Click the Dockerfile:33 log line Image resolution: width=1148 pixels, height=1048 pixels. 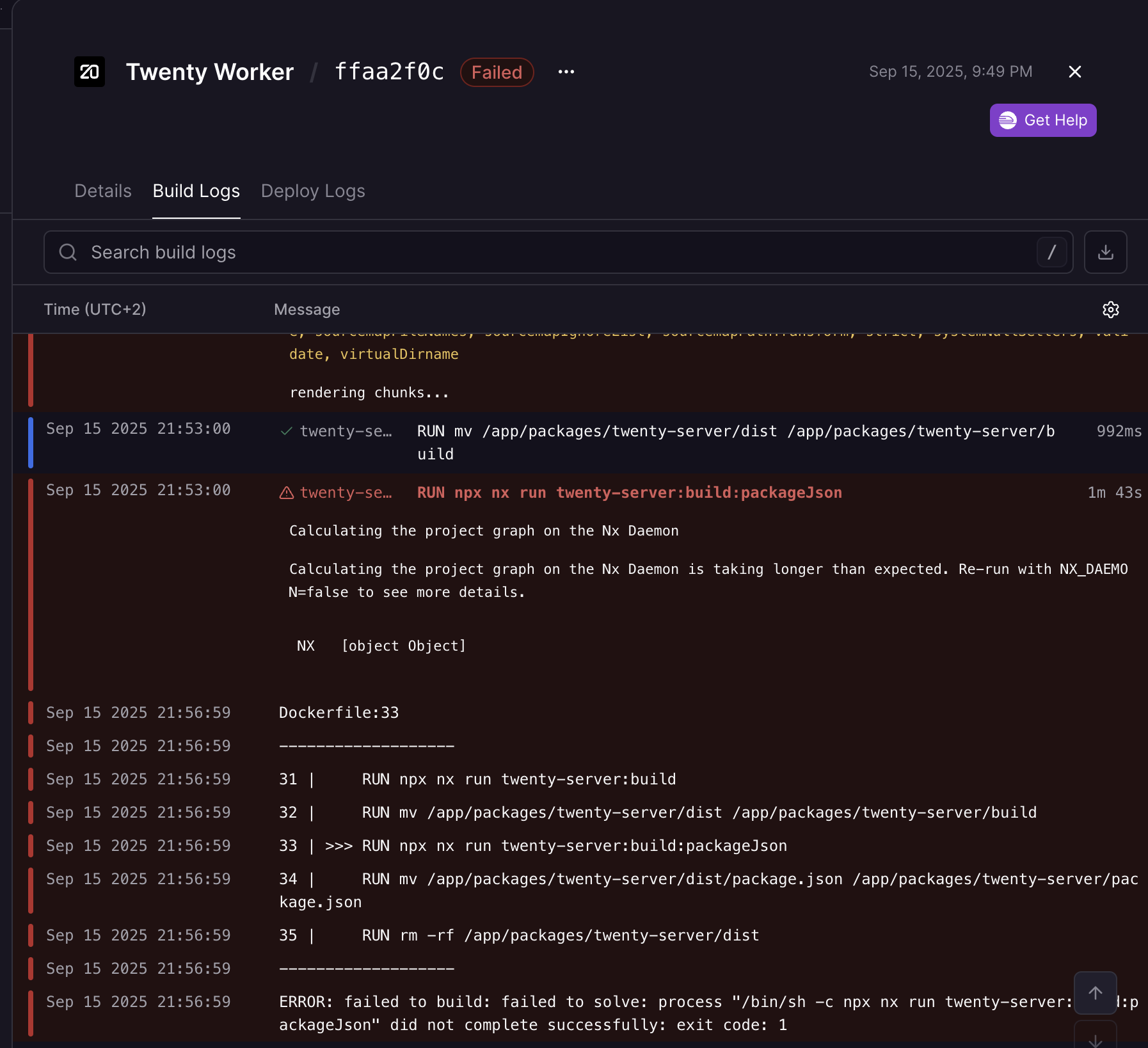[339, 713]
